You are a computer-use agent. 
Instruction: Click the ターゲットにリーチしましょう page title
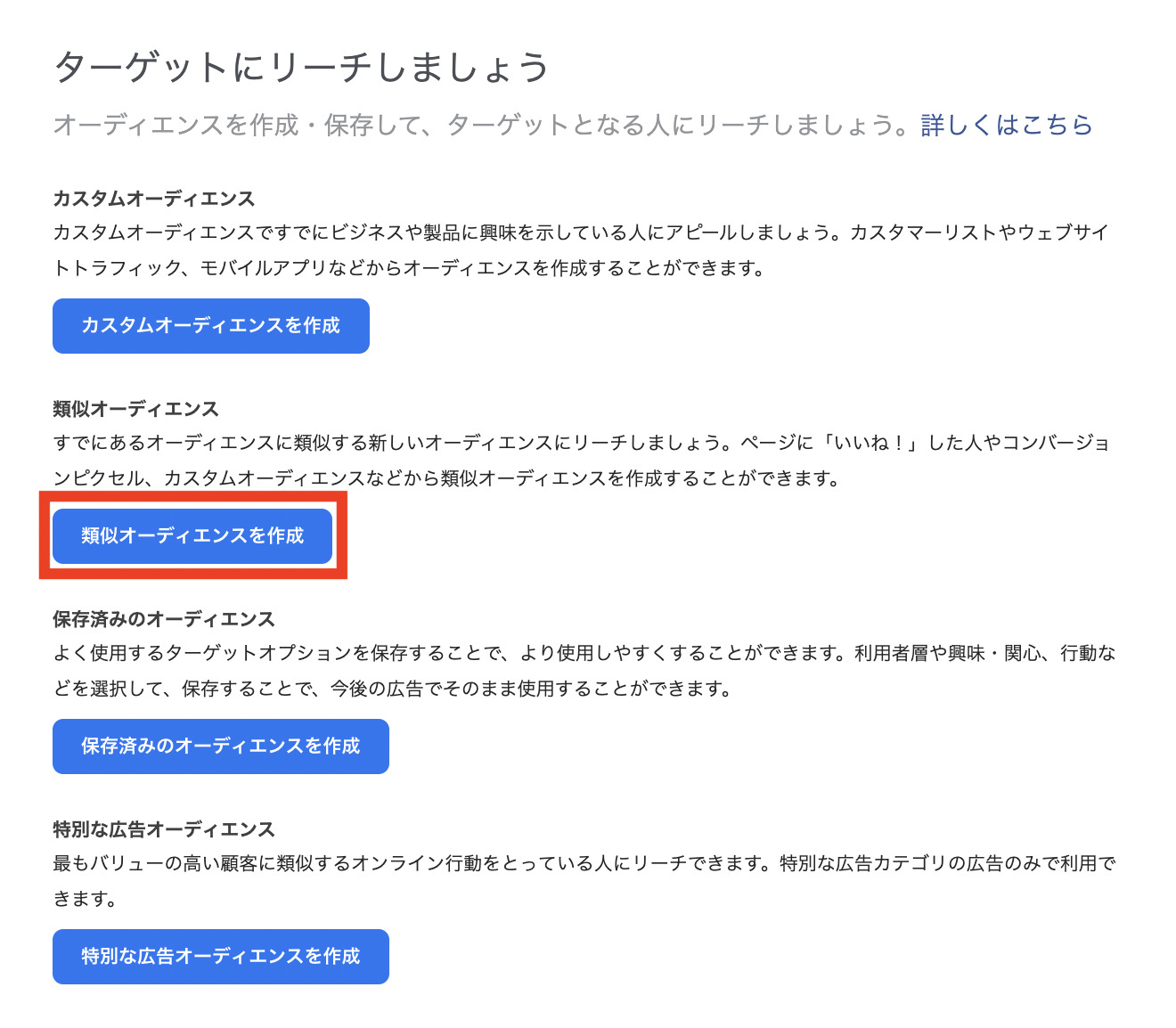point(301,68)
